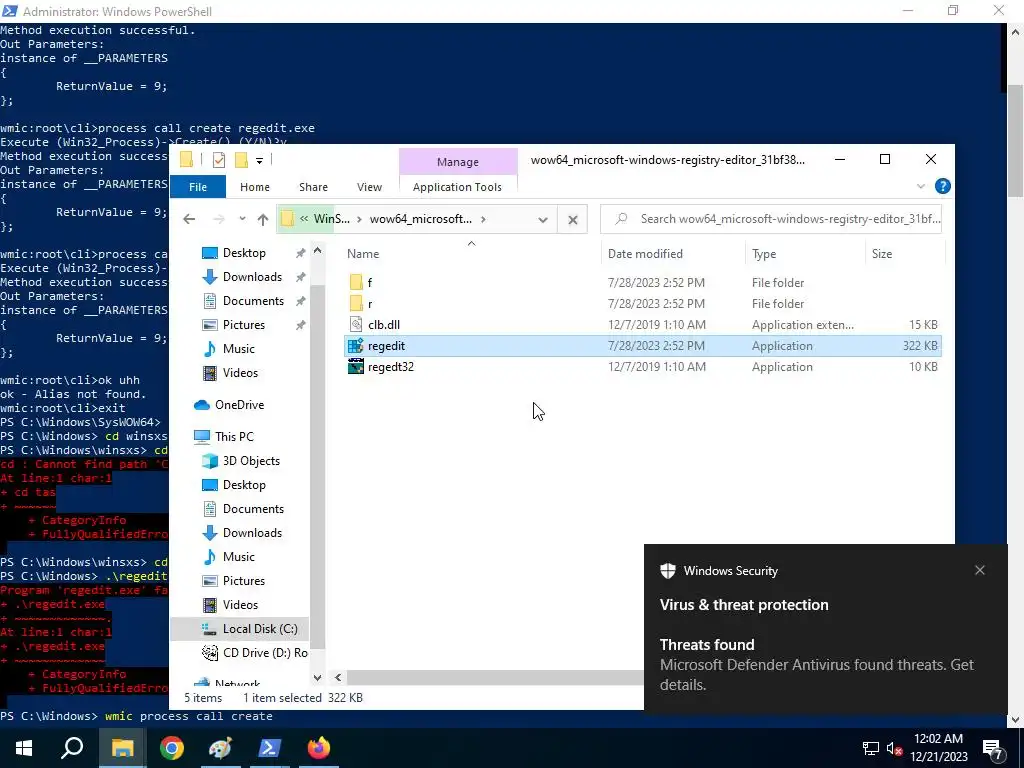Image resolution: width=1024 pixels, height=768 pixels.
Task: Select the regedt32 application icon
Action: (355, 367)
